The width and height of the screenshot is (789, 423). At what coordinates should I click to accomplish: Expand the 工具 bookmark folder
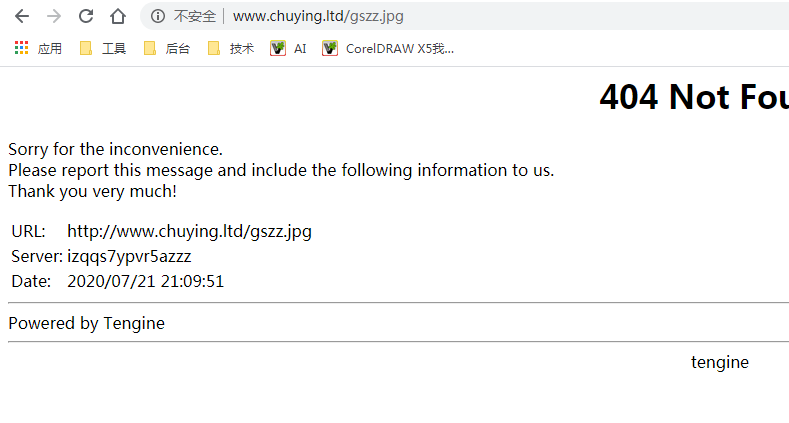(x=103, y=48)
